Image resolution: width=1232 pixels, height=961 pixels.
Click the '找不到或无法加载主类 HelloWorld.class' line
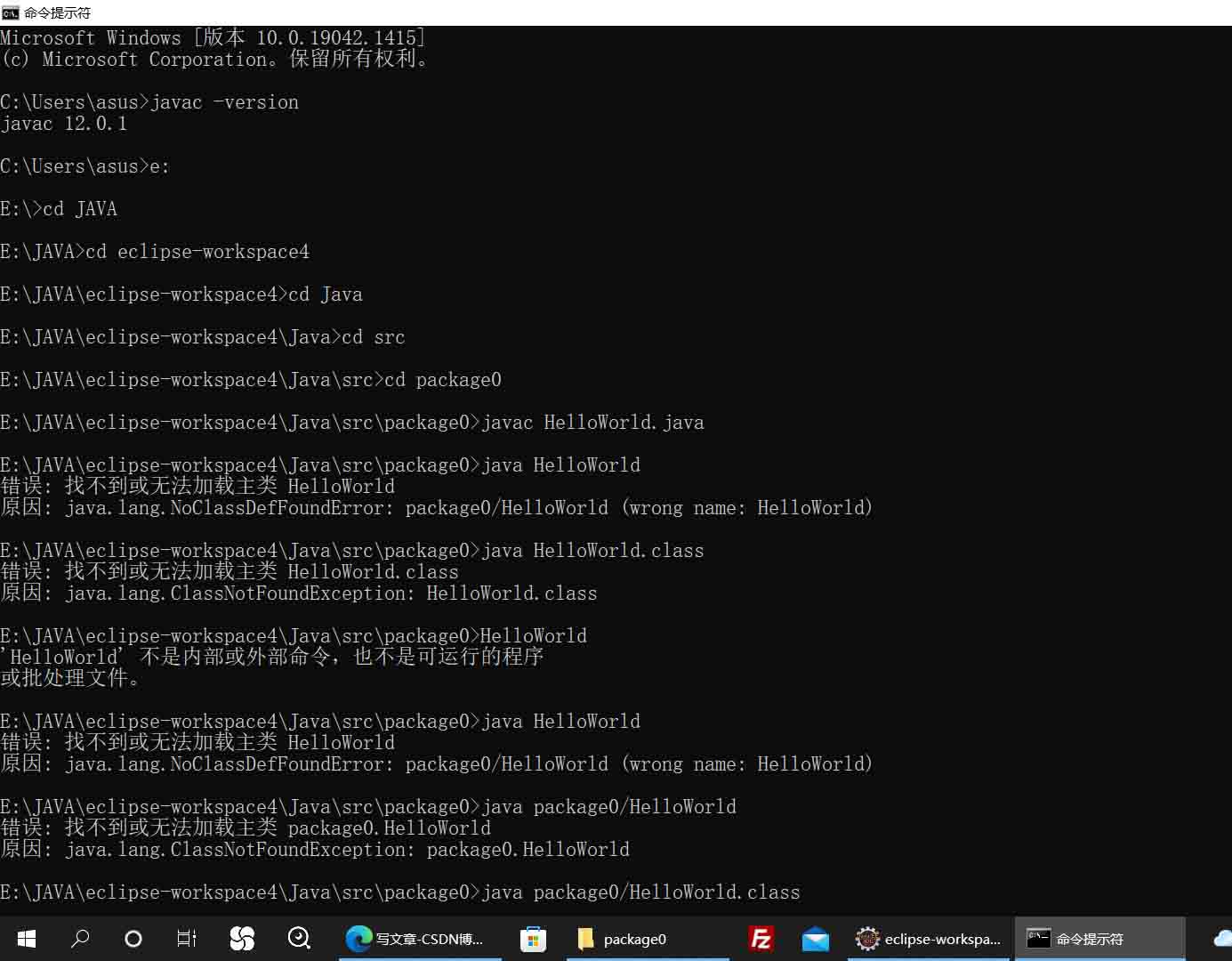click(229, 572)
